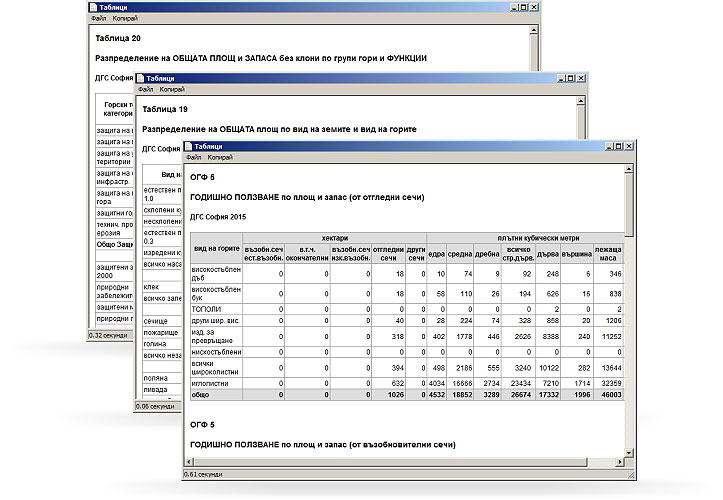Click the 'вид на горите' column header
Screen dimensions: 723x500
[x=215, y=246]
